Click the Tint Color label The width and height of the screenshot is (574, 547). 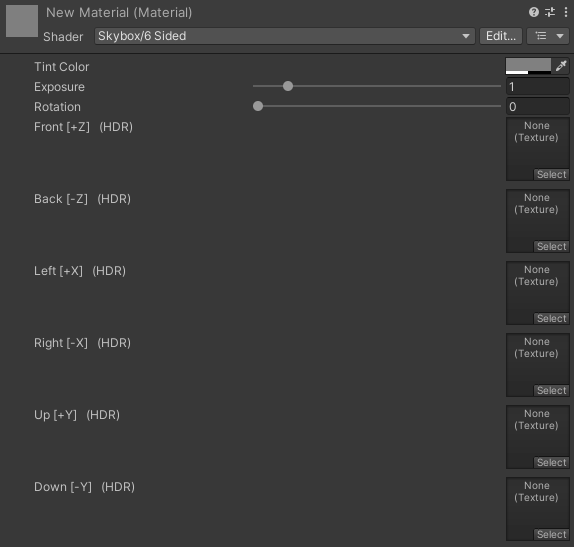62,67
